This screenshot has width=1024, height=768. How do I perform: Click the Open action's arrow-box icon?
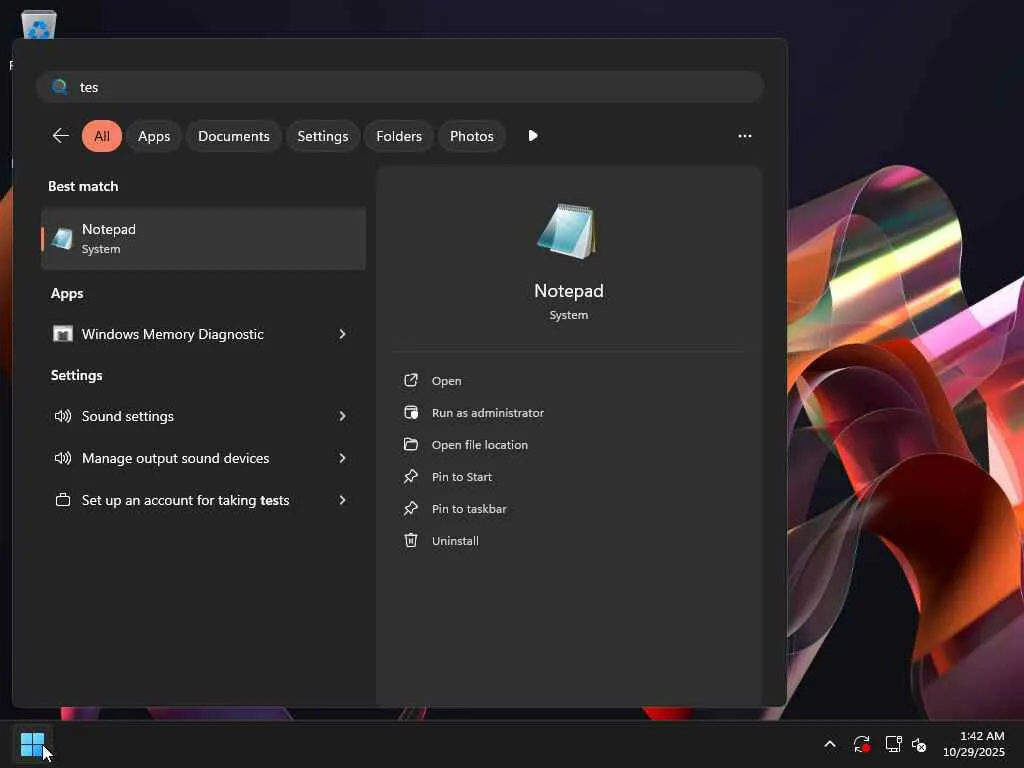pos(411,380)
